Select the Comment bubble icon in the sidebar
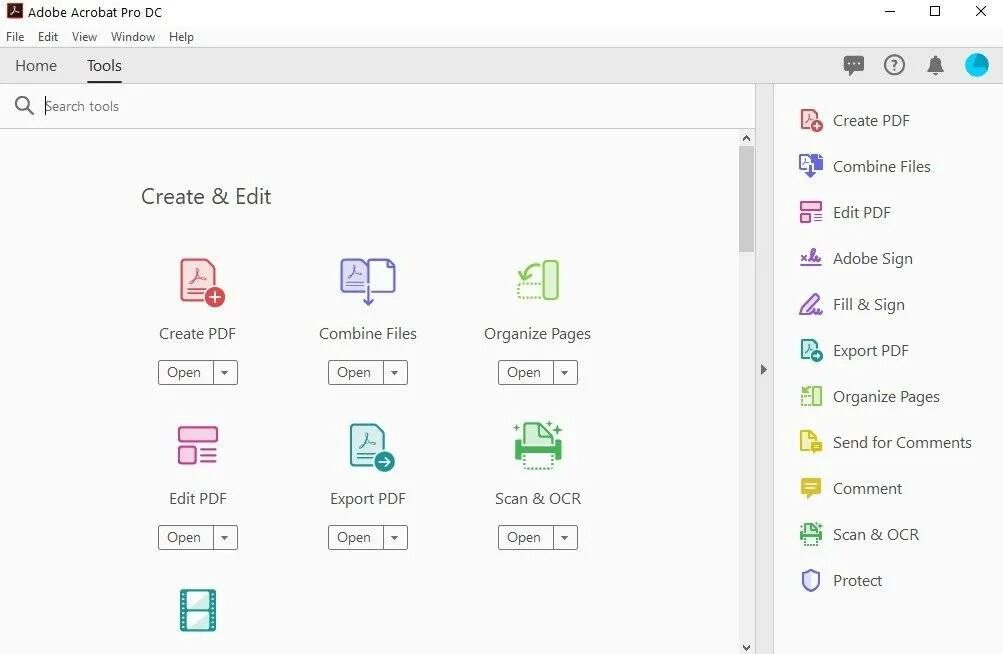 point(811,488)
